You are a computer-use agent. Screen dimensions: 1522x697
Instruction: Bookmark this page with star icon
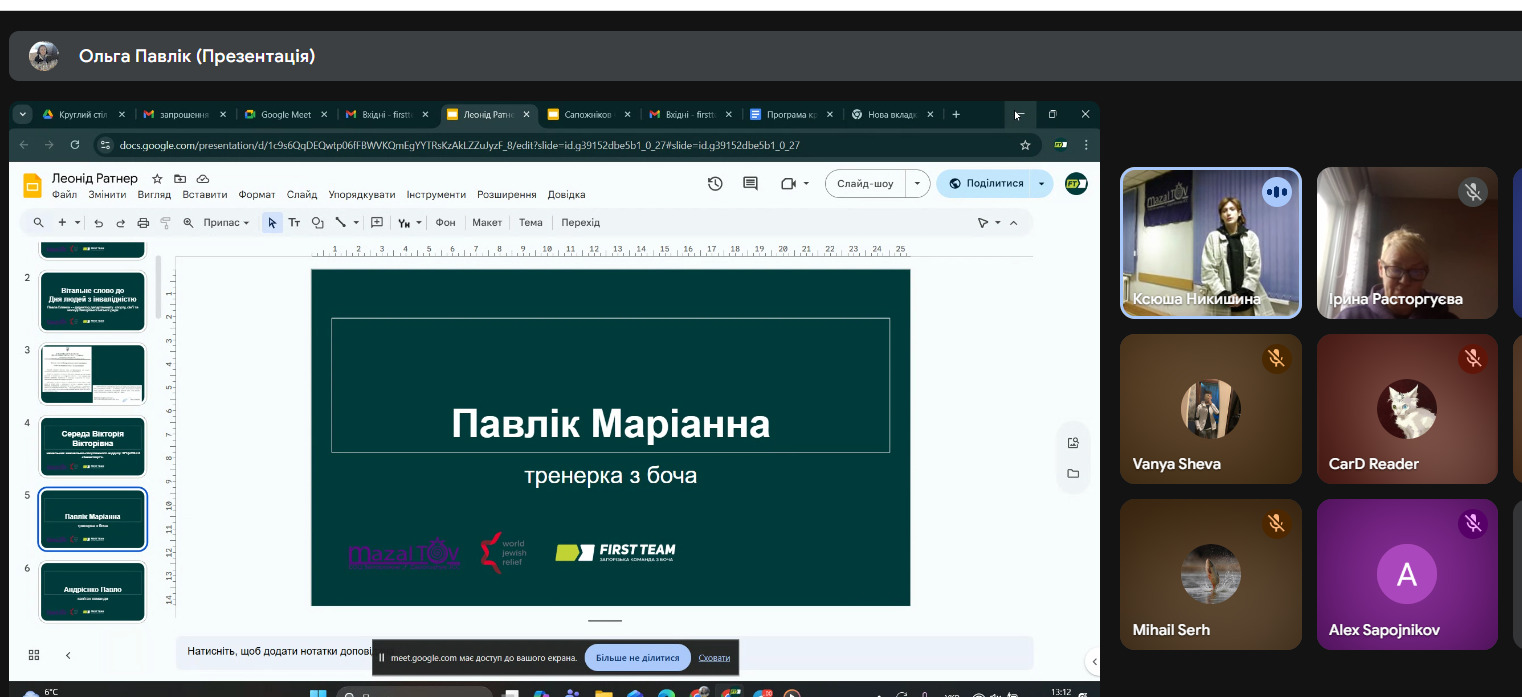[x=1025, y=145]
